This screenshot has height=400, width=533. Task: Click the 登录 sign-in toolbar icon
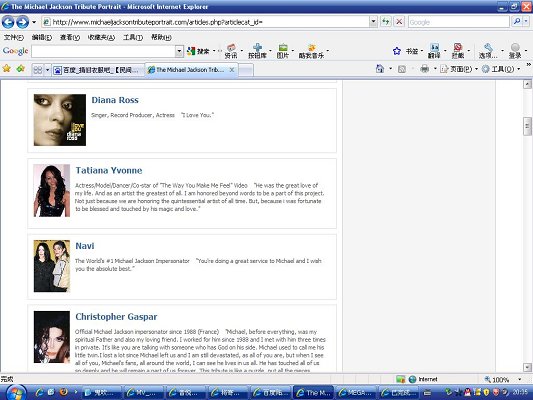click(x=515, y=51)
